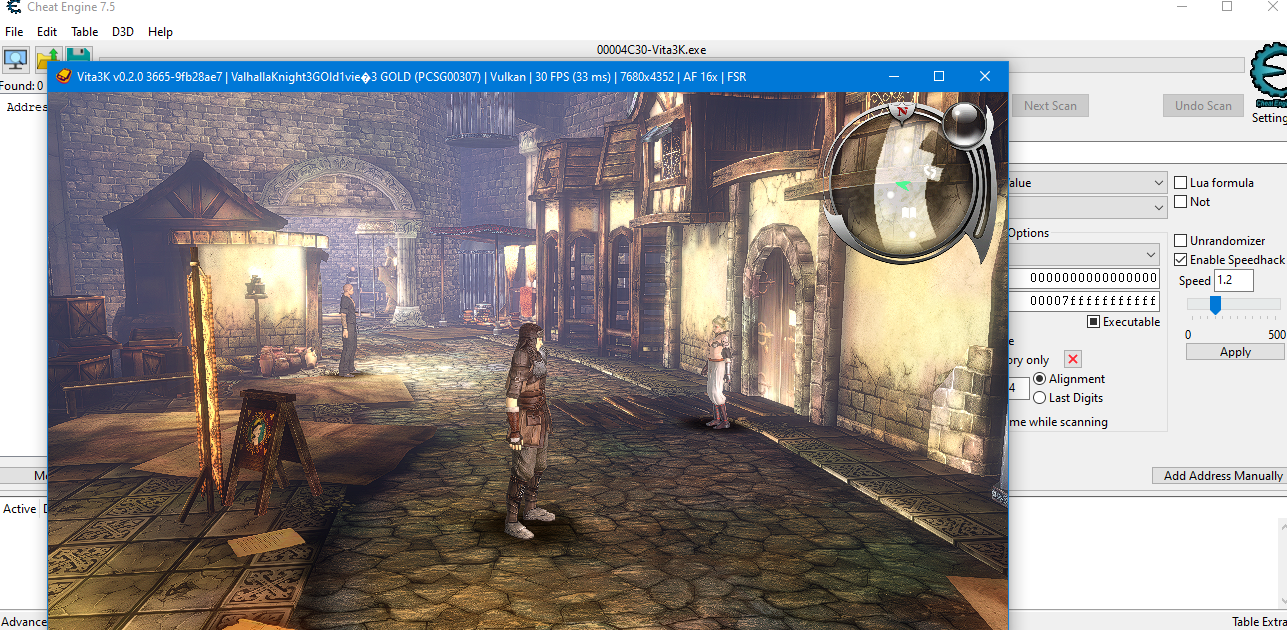Toggle the Executable checkbox

coord(1094,322)
